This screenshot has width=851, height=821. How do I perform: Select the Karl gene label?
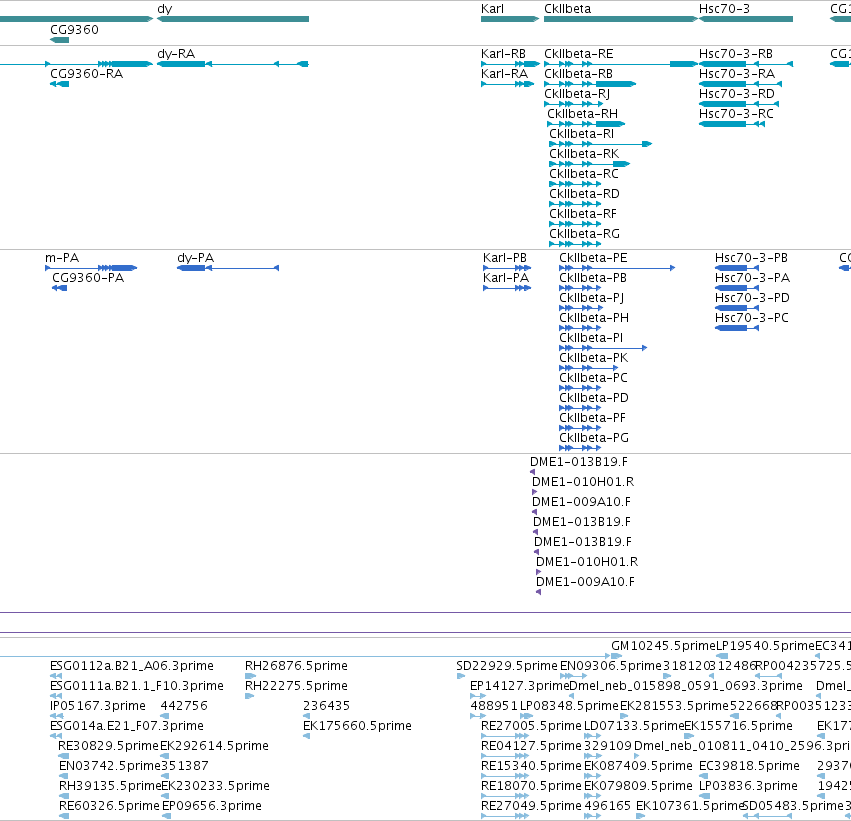[492, 9]
